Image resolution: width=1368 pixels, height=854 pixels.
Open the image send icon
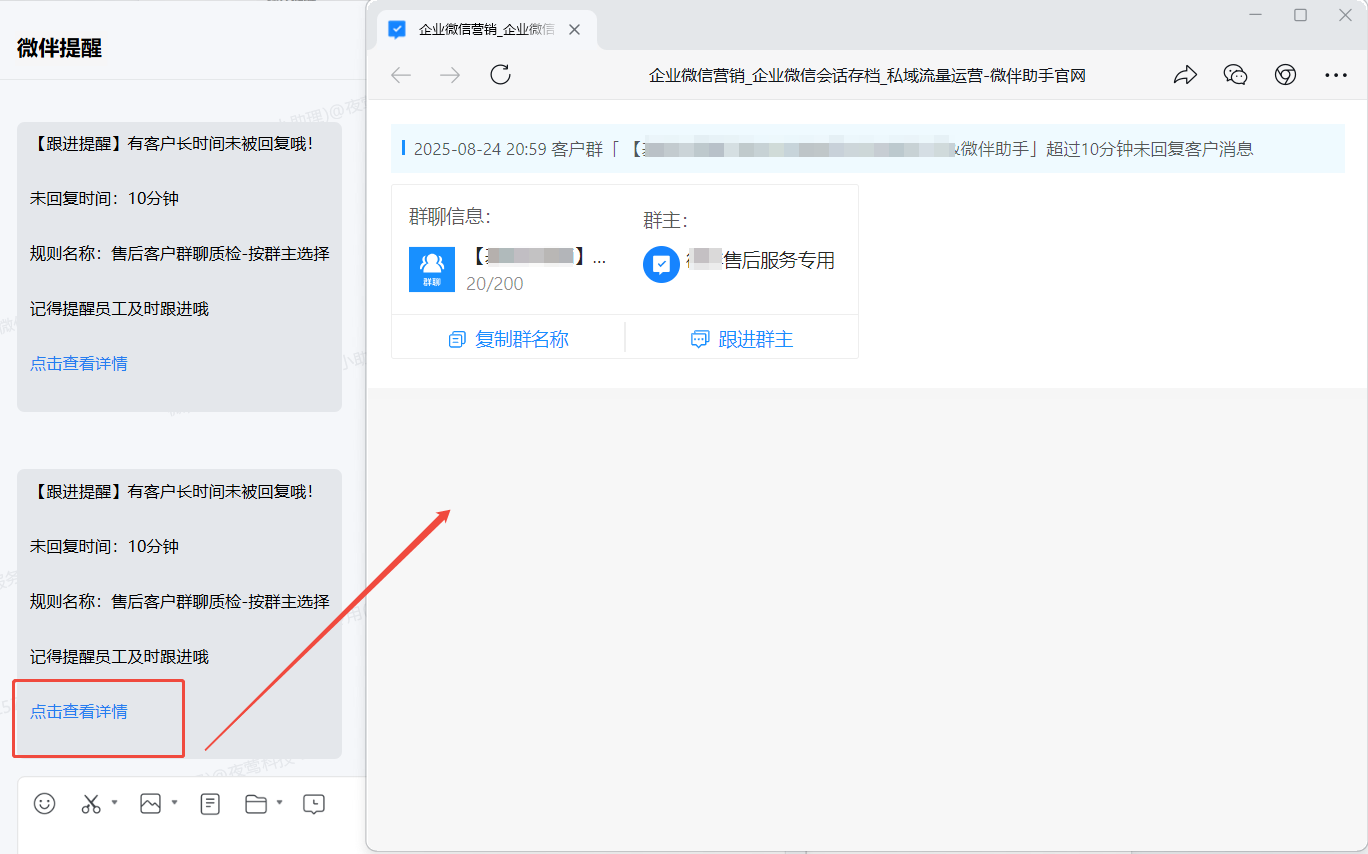151,803
